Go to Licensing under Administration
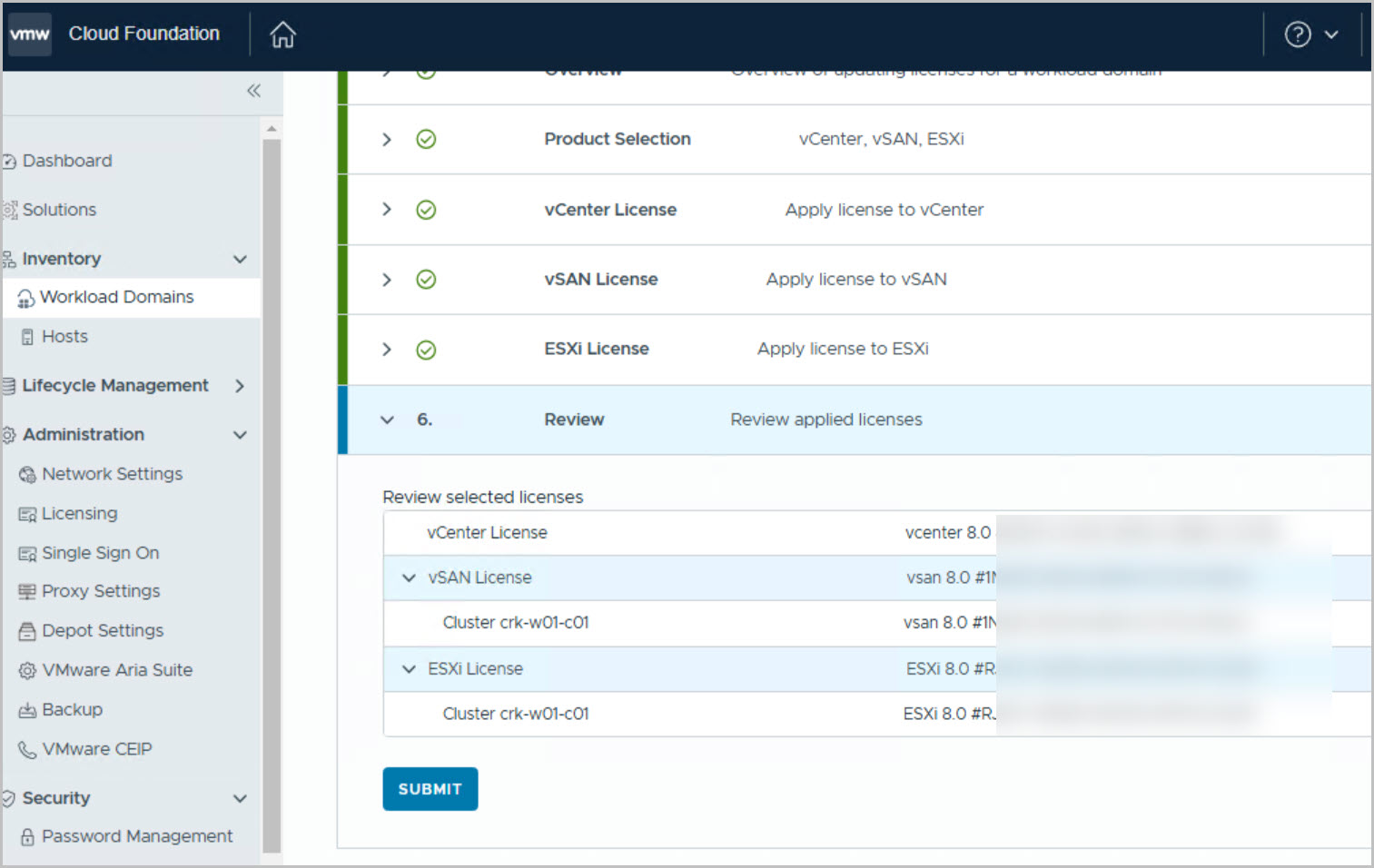 point(79,514)
